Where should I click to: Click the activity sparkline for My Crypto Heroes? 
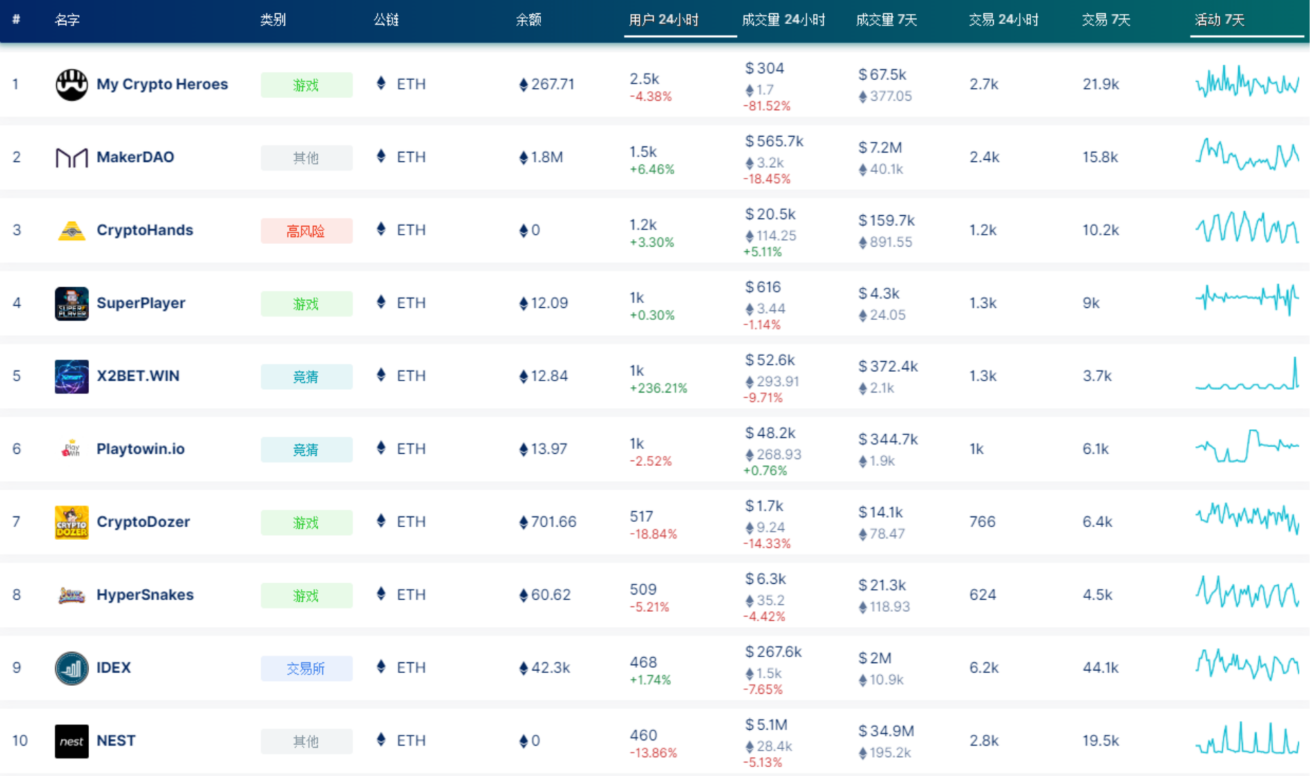(x=1247, y=82)
